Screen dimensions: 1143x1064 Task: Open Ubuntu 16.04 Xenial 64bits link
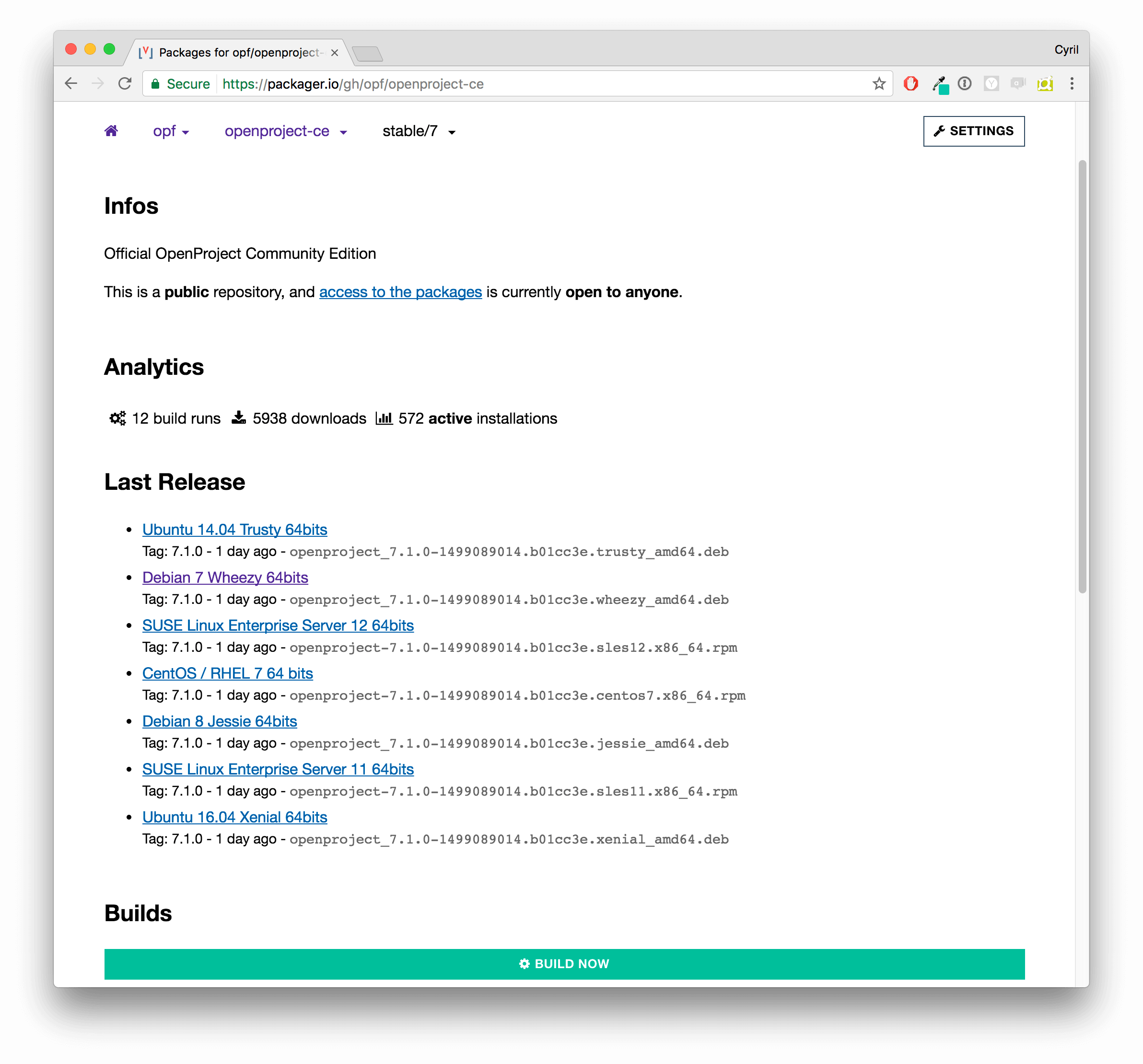(234, 817)
